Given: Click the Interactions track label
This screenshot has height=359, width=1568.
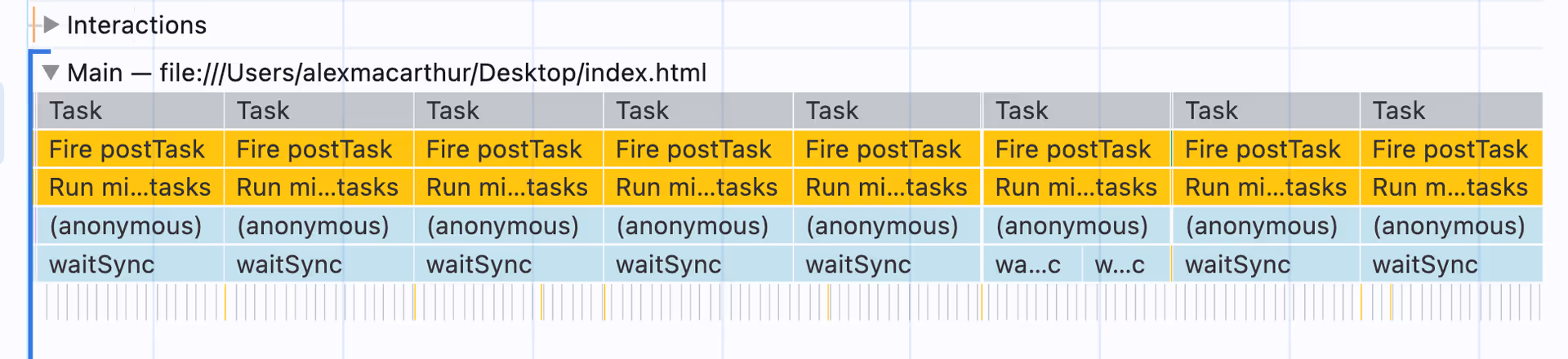Looking at the screenshot, I should click(136, 25).
